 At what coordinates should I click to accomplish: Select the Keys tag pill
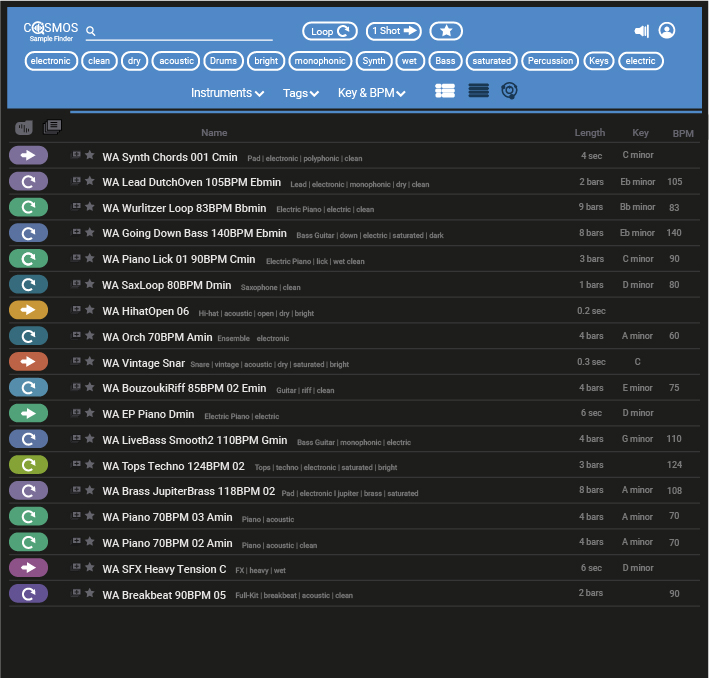coord(599,61)
